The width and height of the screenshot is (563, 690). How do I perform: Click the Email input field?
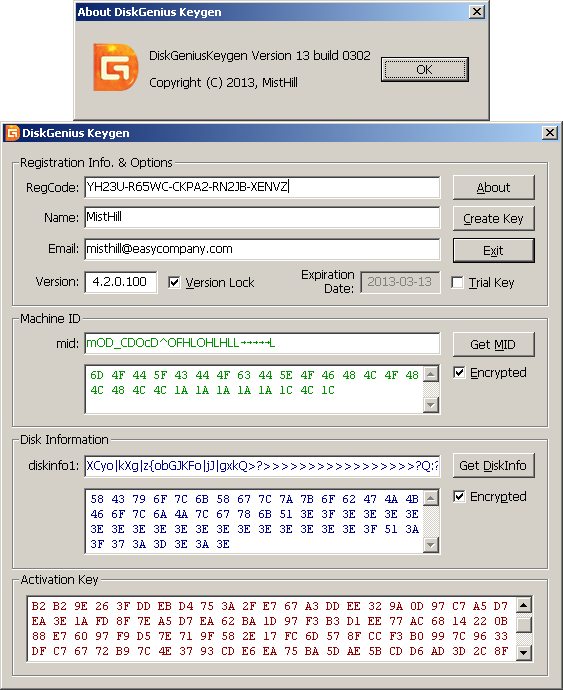(262, 249)
